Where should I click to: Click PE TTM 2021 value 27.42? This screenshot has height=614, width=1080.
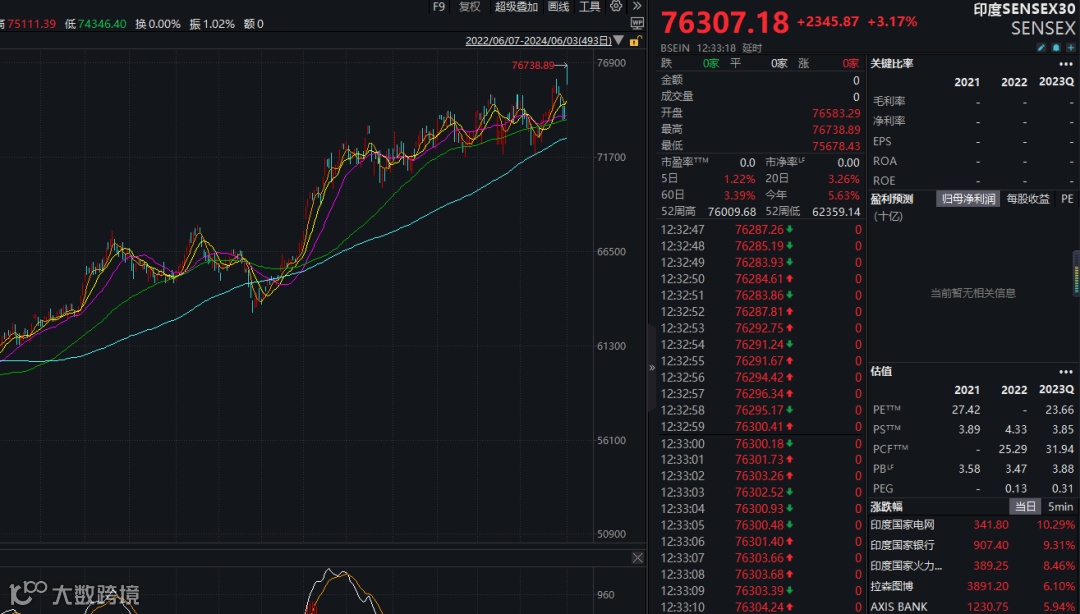click(966, 409)
